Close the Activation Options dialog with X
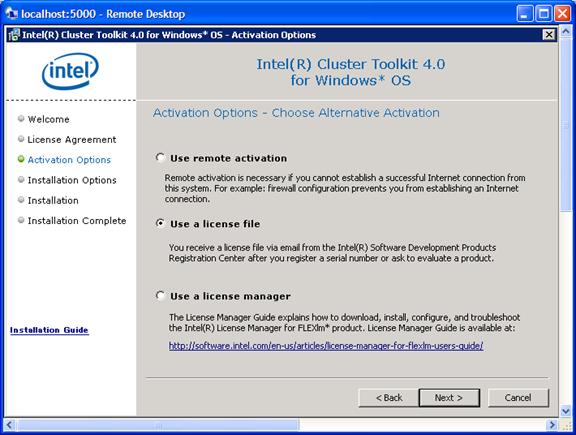 click(548, 35)
